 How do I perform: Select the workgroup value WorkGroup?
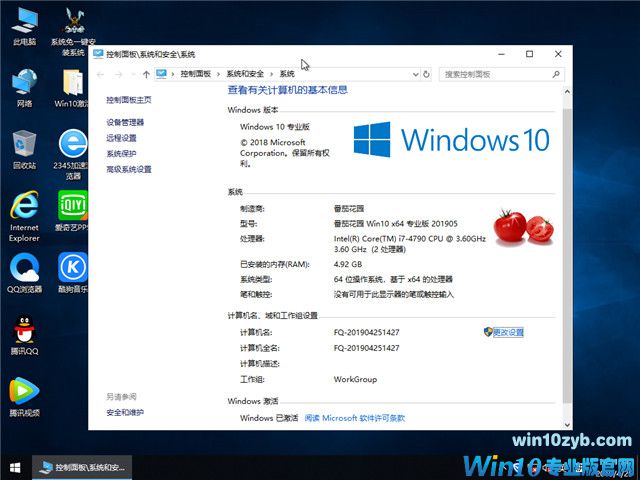coord(355,379)
